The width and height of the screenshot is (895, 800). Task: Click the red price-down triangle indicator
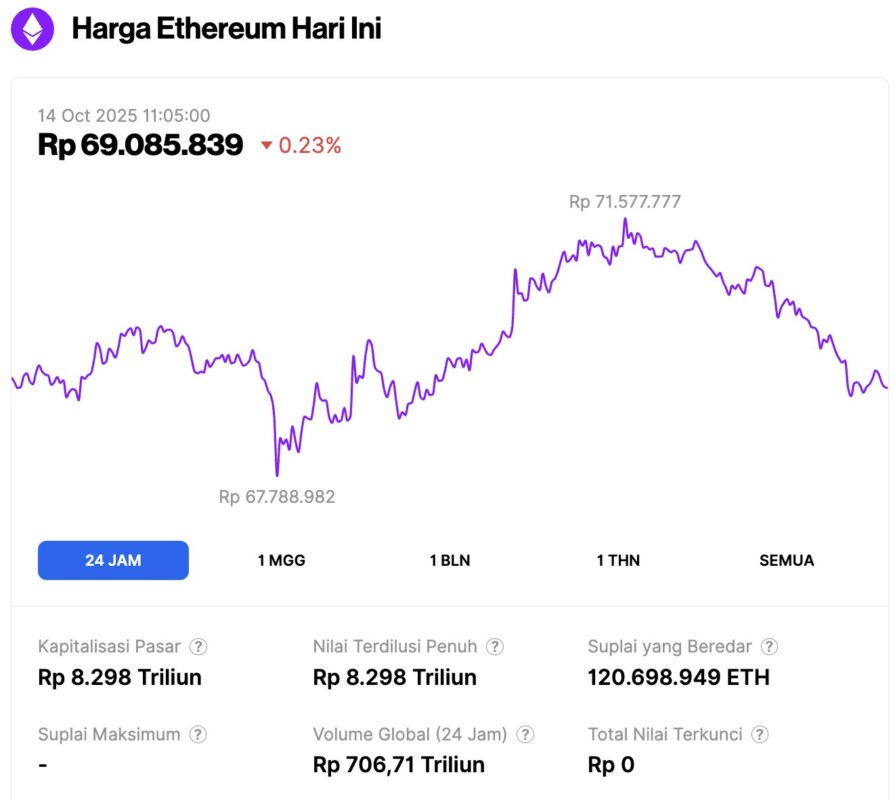(266, 146)
